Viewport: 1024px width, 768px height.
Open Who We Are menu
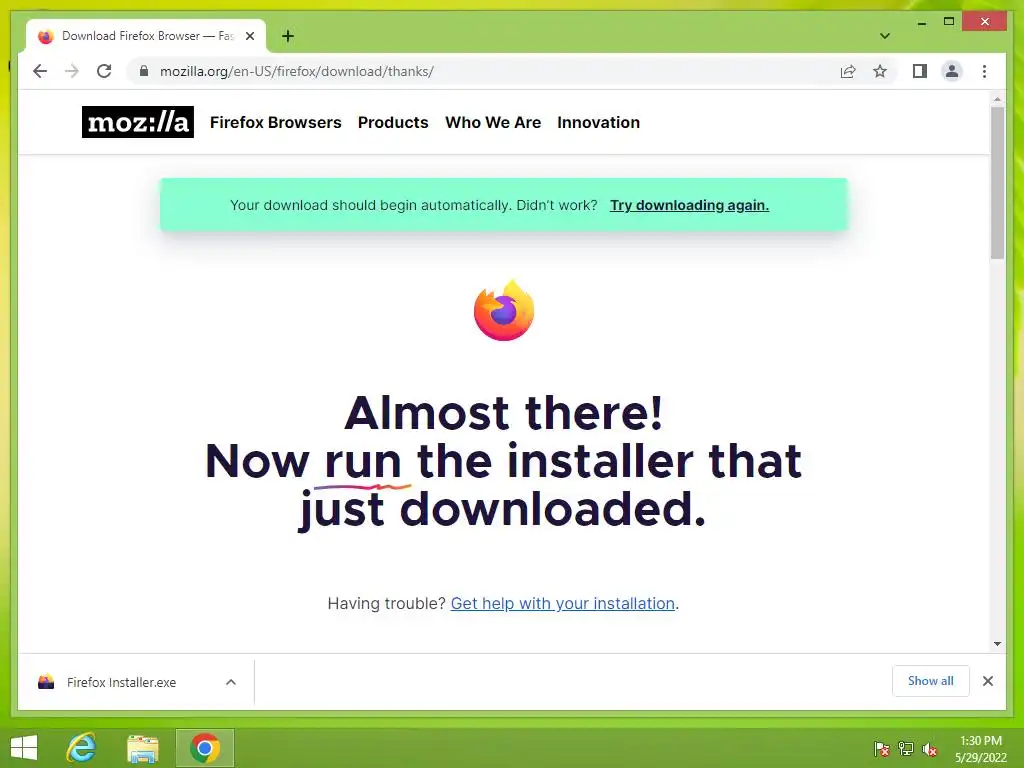click(493, 122)
